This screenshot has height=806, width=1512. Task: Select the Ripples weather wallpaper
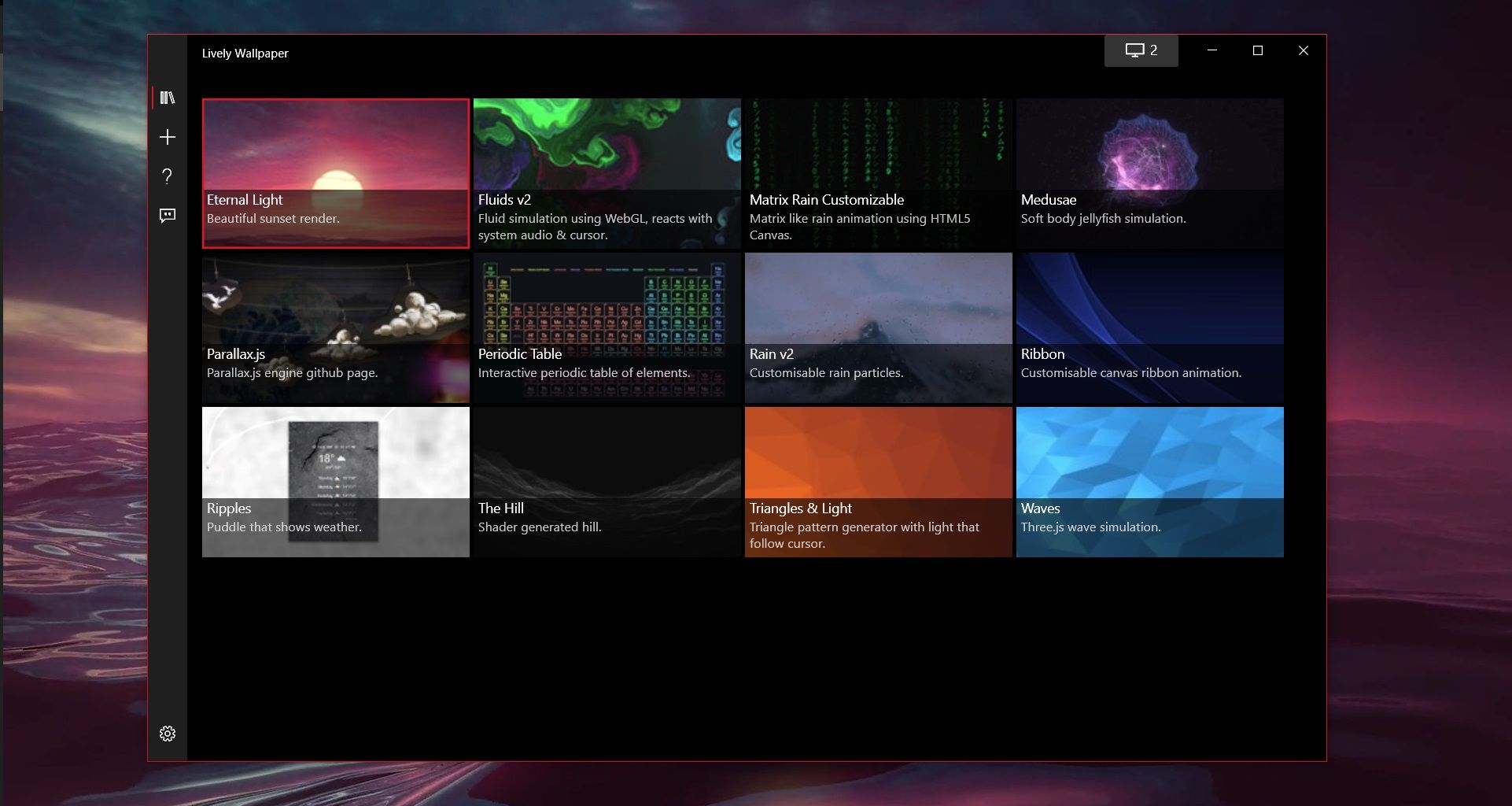[336, 482]
